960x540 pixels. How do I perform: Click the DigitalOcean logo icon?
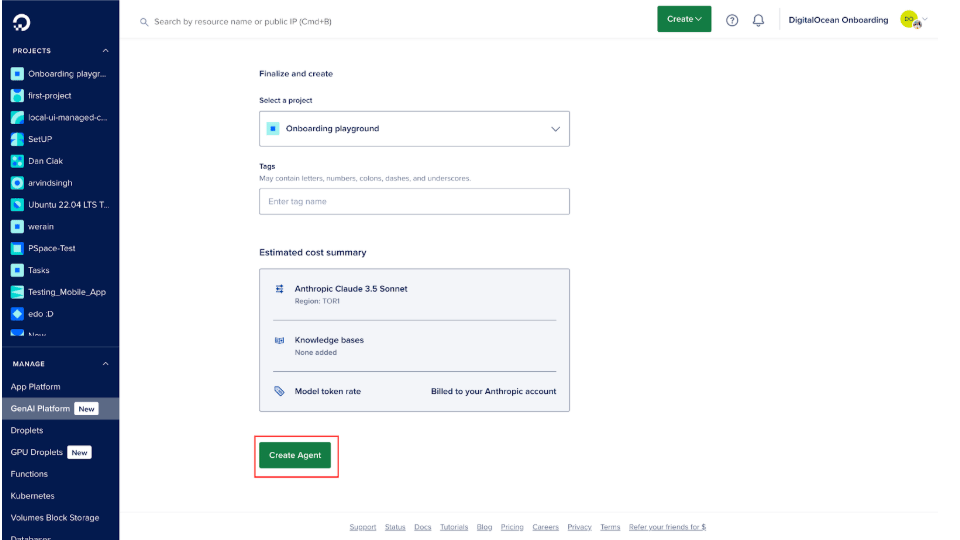point(21,23)
